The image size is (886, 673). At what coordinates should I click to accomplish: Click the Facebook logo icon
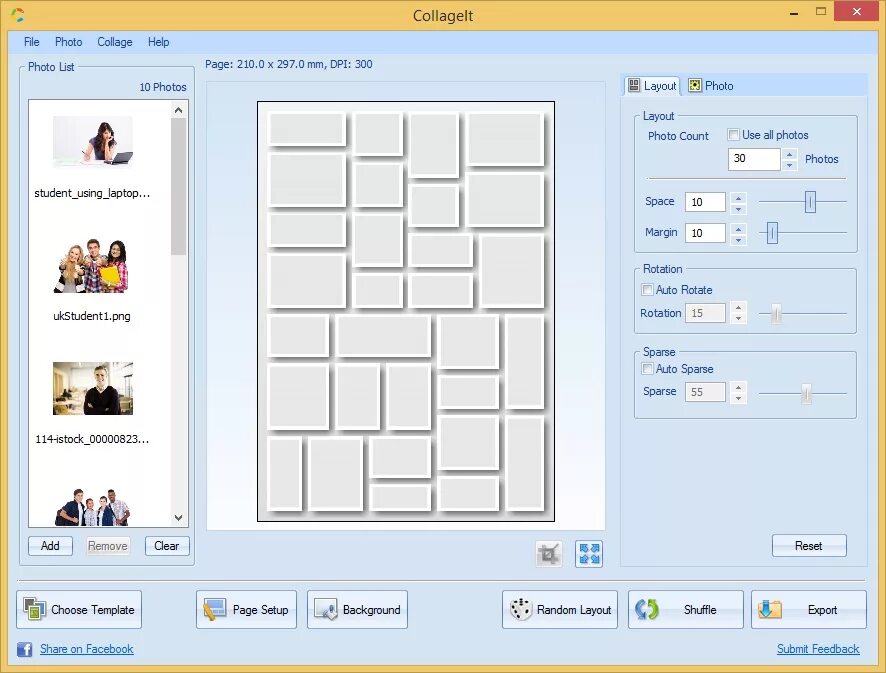[x=24, y=649]
